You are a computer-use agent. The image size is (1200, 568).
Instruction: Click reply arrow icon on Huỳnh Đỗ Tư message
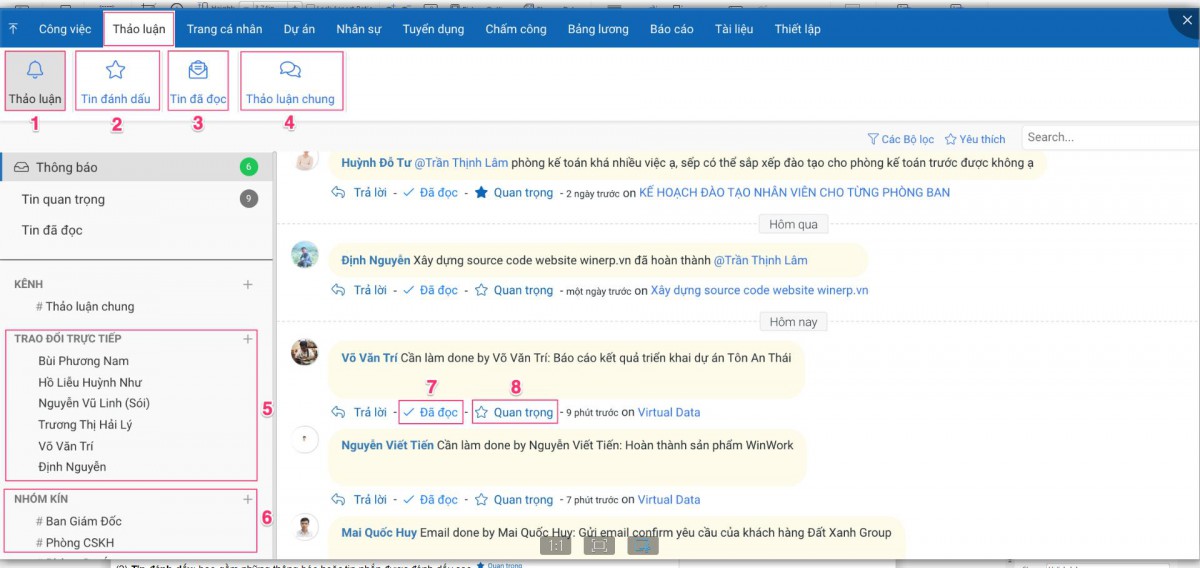point(338,192)
